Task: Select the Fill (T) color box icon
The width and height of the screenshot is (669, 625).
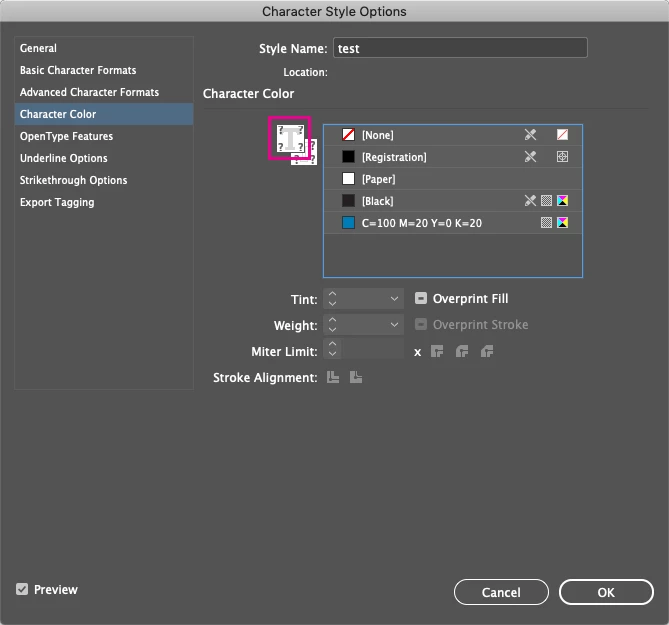Action: tap(290, 138)
